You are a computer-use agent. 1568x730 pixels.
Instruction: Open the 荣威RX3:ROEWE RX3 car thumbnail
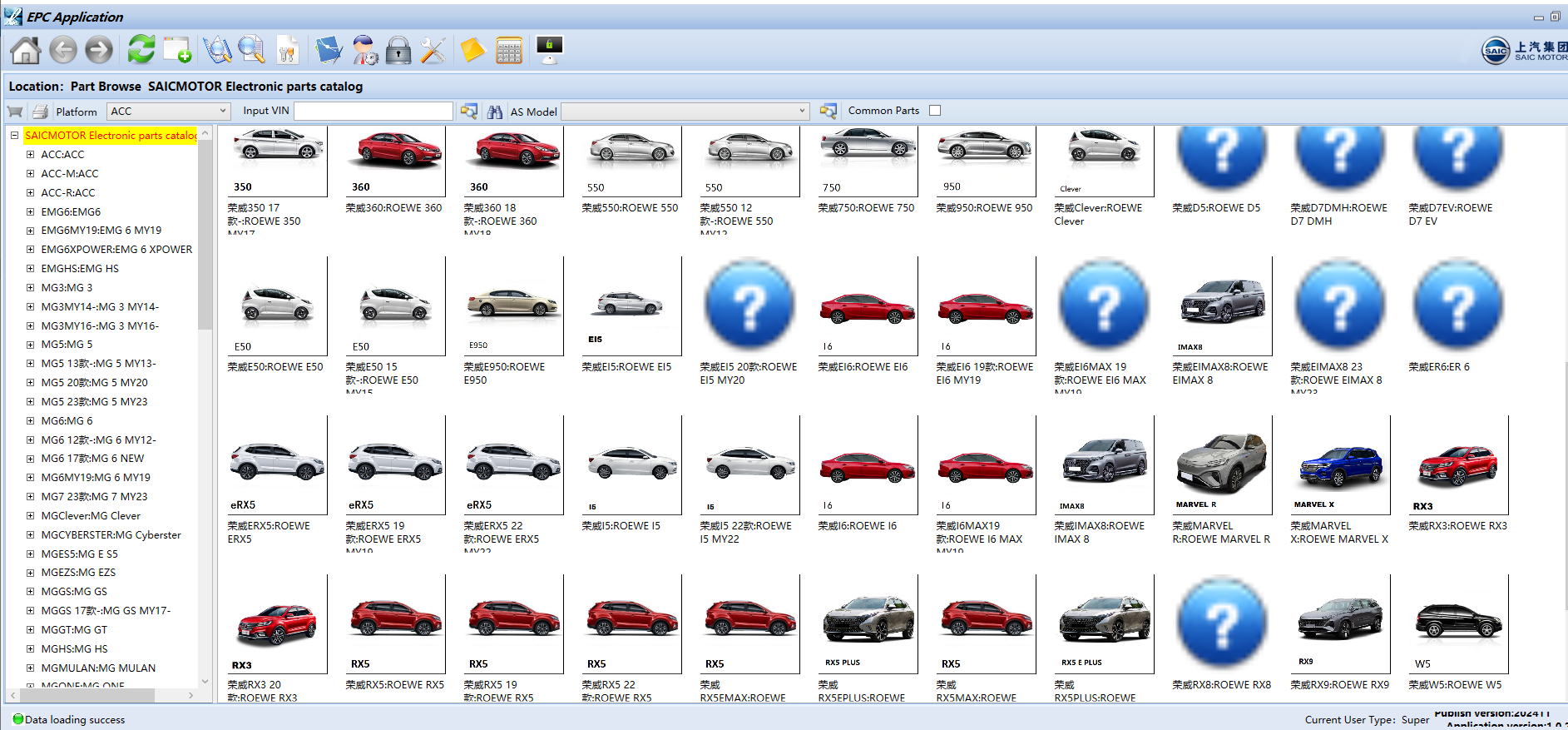[x=1459, y=465]
